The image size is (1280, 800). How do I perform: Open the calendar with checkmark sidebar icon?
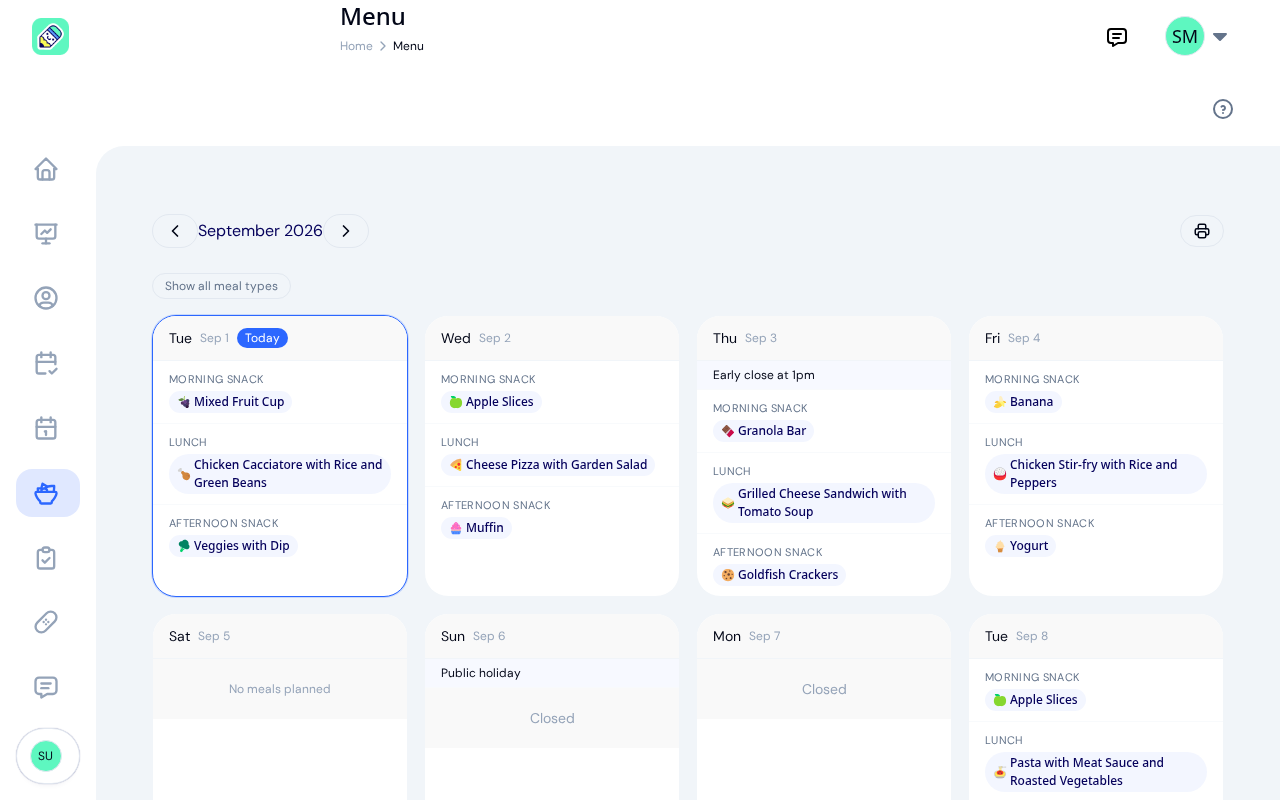[46, 363]
